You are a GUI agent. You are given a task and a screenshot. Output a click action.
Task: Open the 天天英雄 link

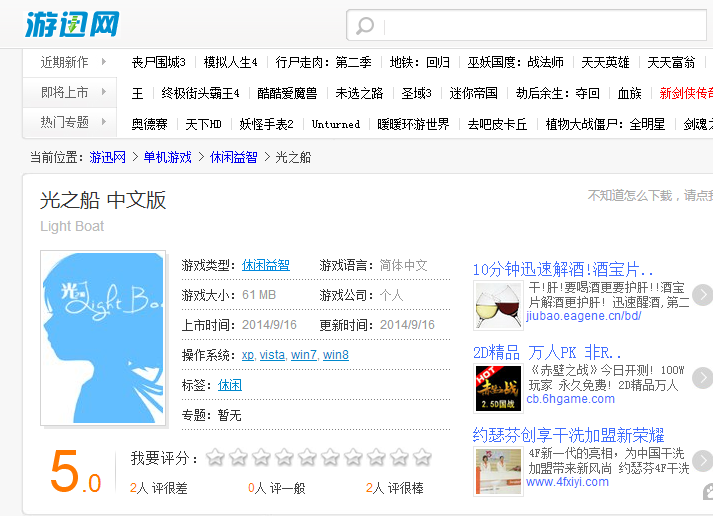[605, 62]
